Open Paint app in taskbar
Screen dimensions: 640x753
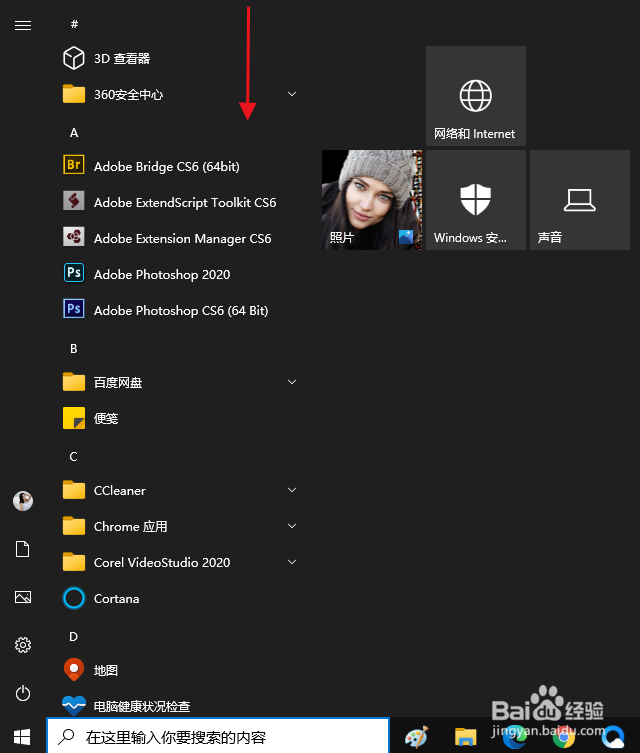click(x=416, y=737)
